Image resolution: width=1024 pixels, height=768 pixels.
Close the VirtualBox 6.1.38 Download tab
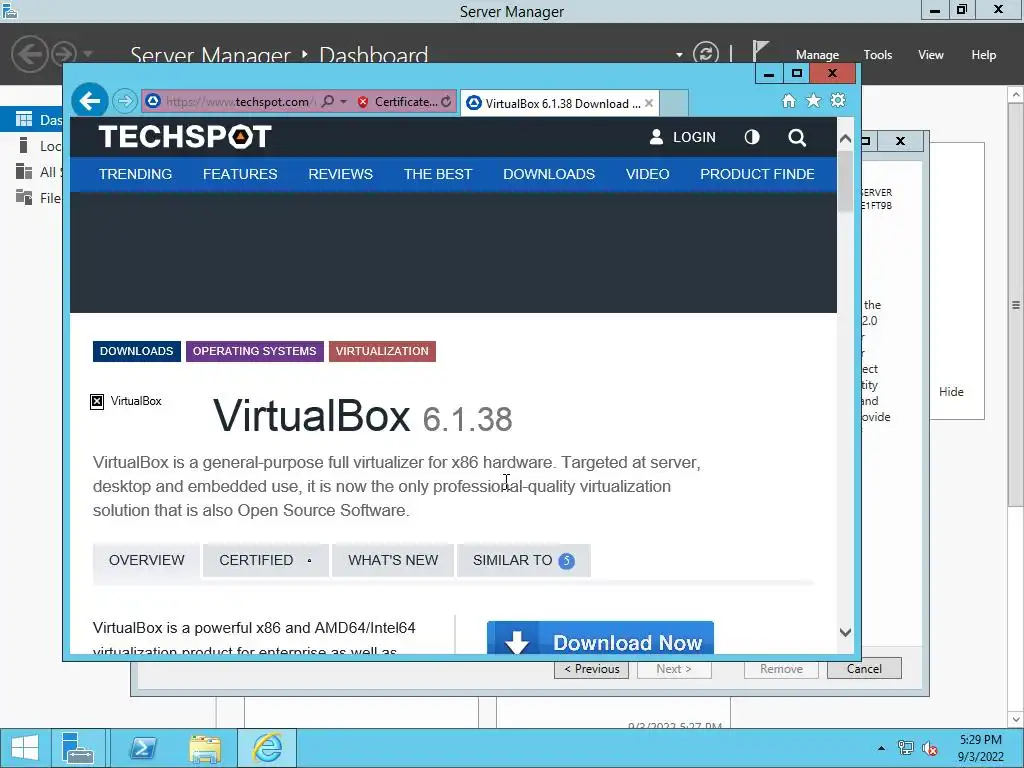648,103
